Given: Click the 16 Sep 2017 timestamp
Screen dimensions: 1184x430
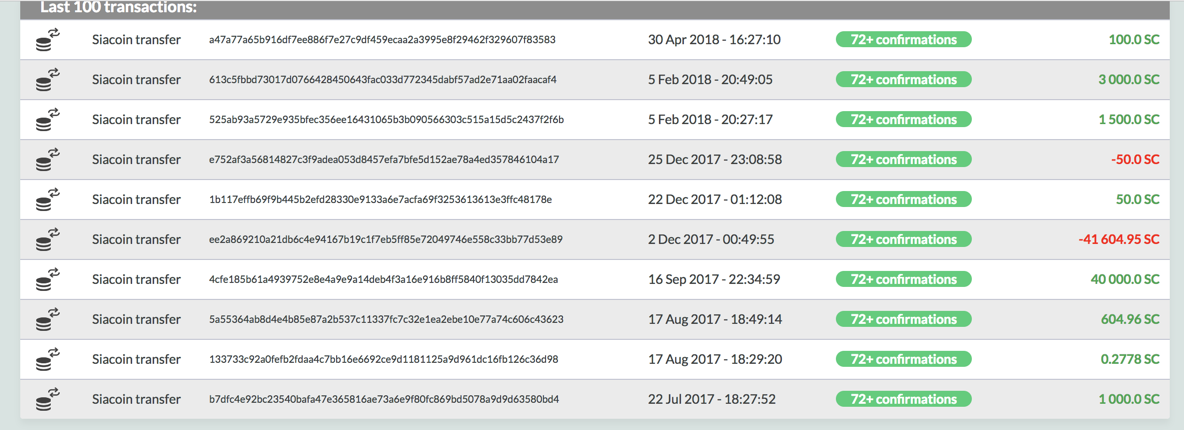Looking at the screenshot, I should pyautogui.click(x=714, y=280).
